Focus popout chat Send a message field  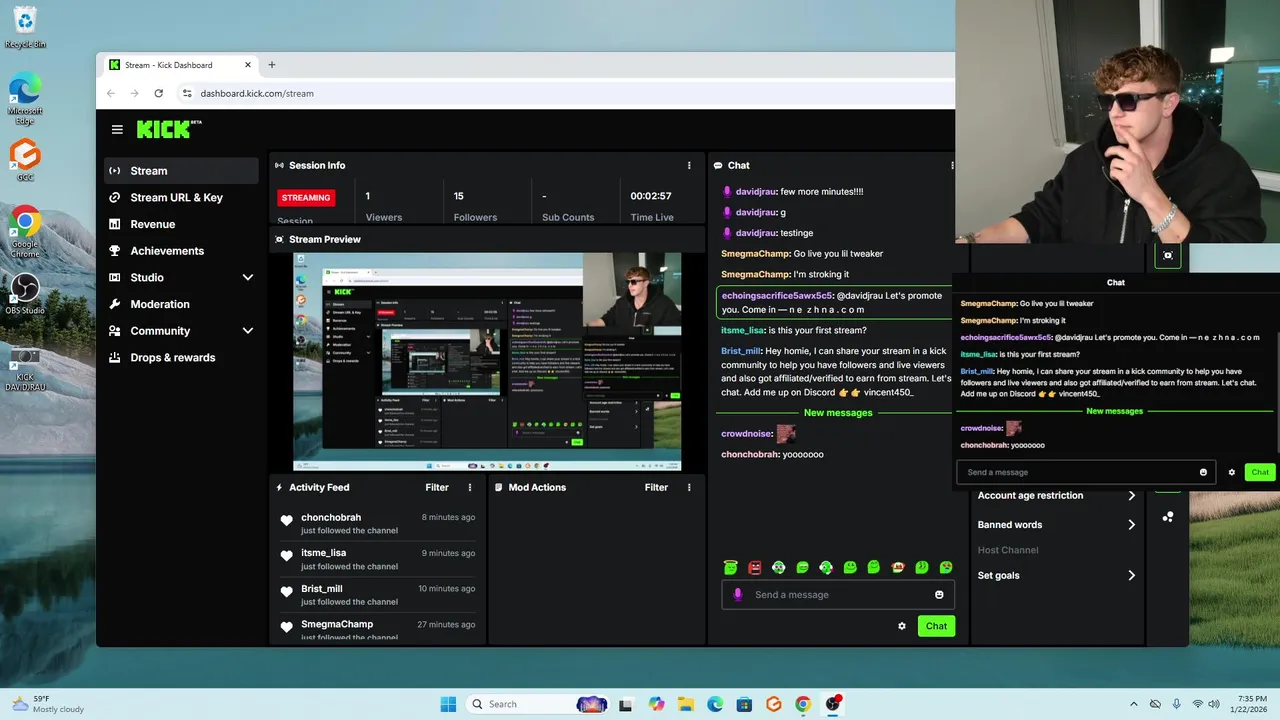coord(1086,472)
